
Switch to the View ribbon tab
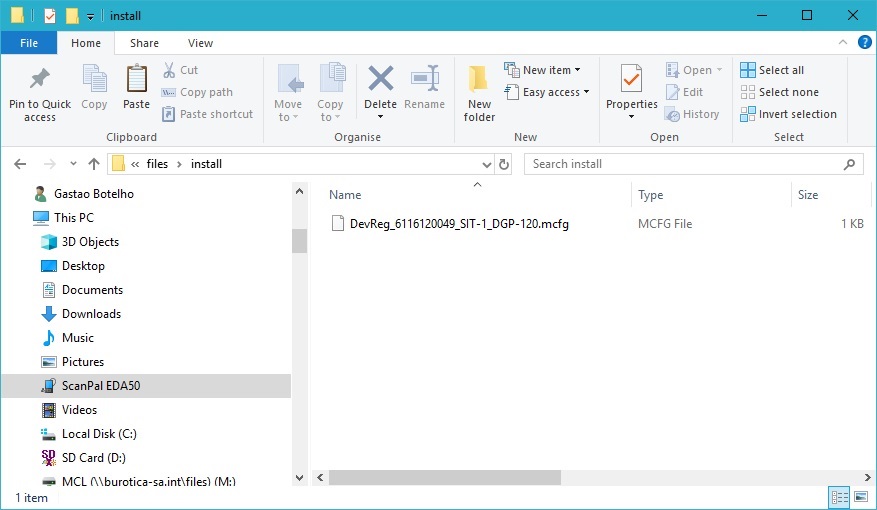(x=200, y=43)
